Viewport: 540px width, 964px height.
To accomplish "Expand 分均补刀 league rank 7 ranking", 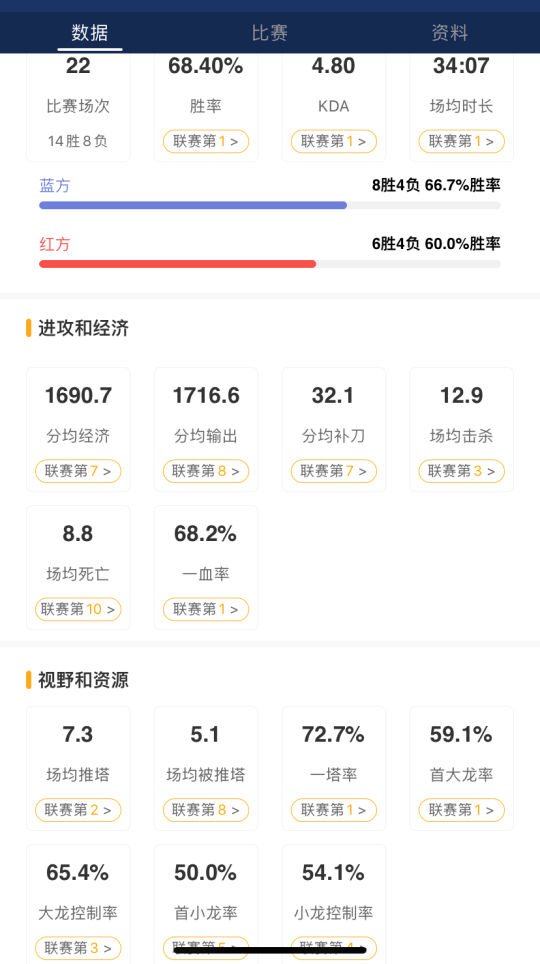I will pos(334,472).
